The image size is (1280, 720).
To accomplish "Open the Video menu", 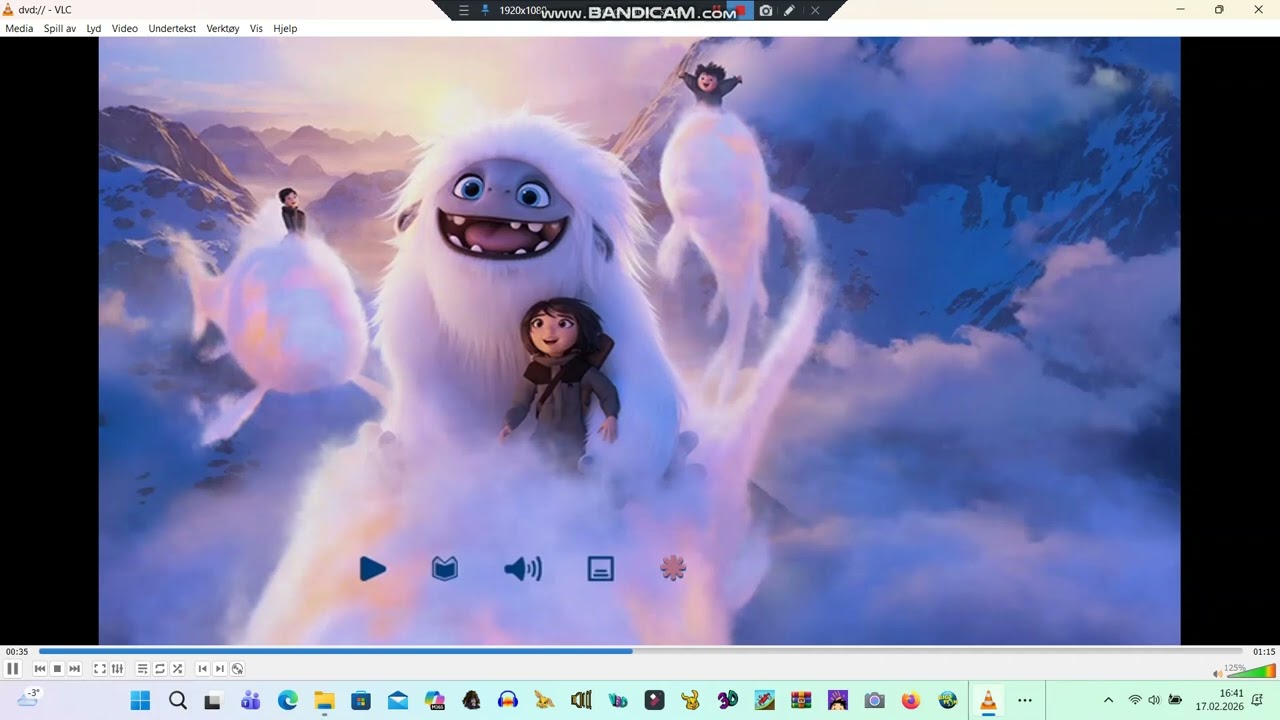I will point(125,28).
